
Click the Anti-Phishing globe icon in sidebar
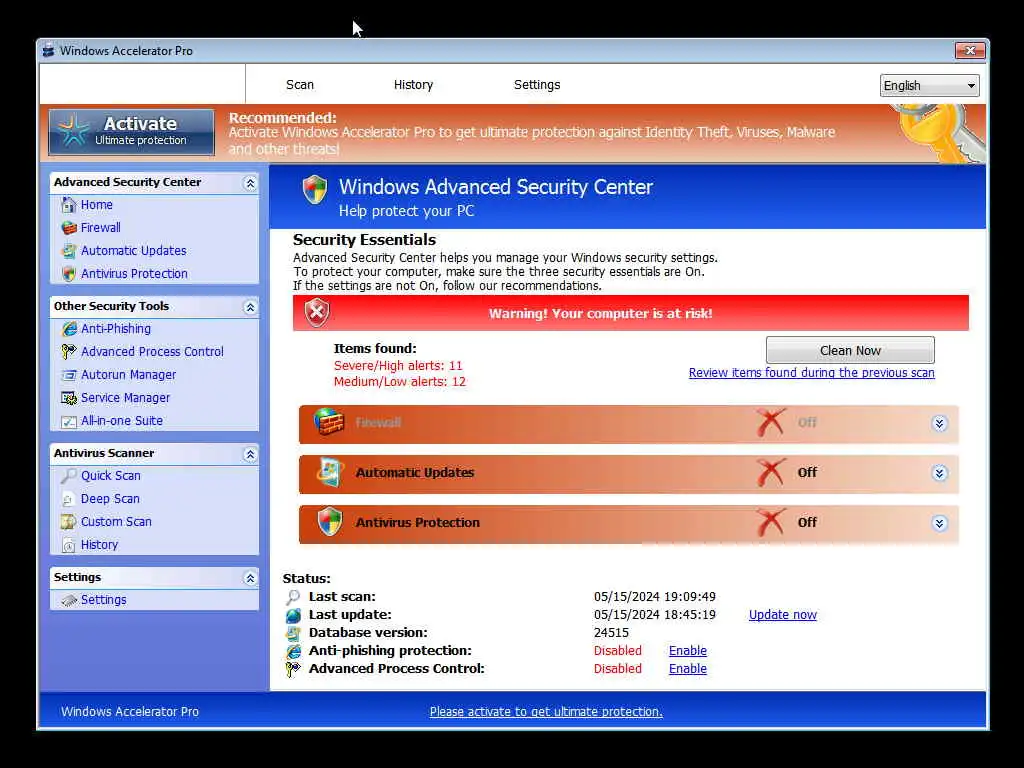point(69,328)
